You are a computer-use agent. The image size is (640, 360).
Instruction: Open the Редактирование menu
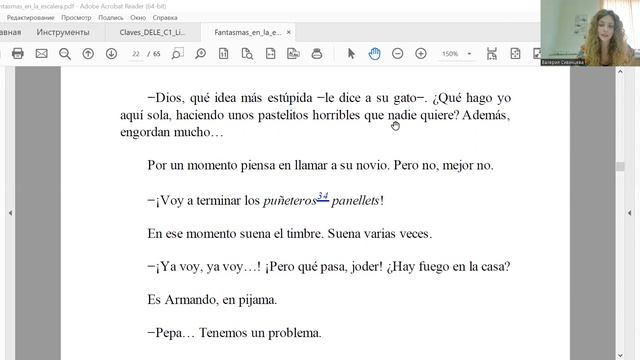(30, 18)
